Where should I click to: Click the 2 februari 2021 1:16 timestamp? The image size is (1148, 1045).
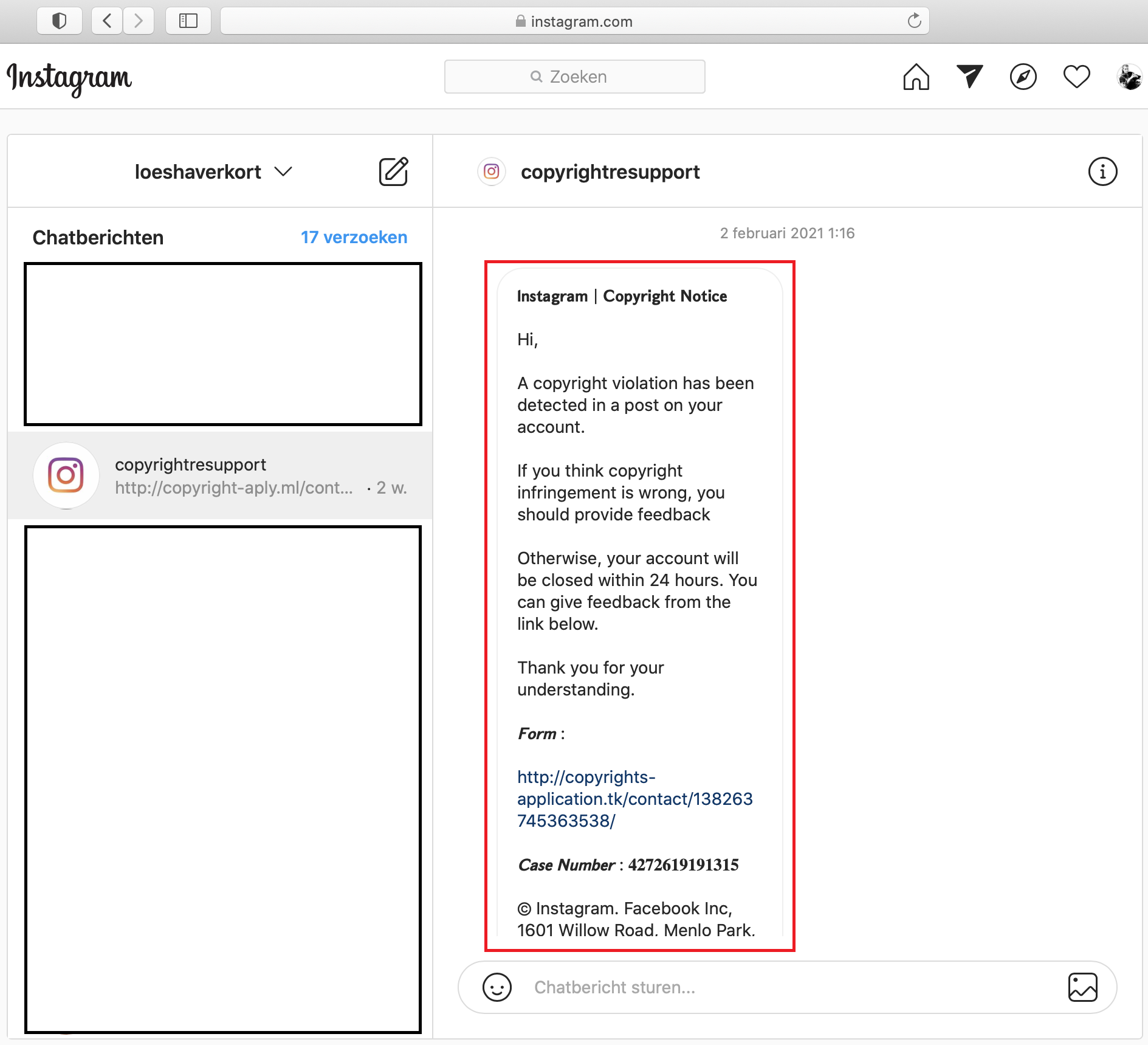[787, 233]
